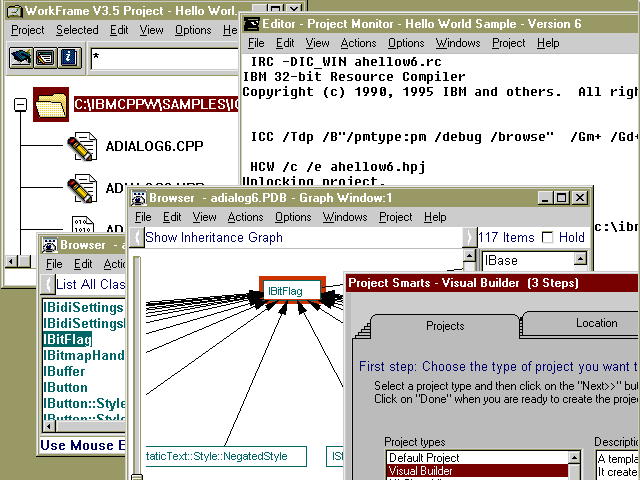The height and width of the screenshot is (480, 640).
Task: Click the WorkFrame filter input field with asterisk
Action: coord(164,59)
